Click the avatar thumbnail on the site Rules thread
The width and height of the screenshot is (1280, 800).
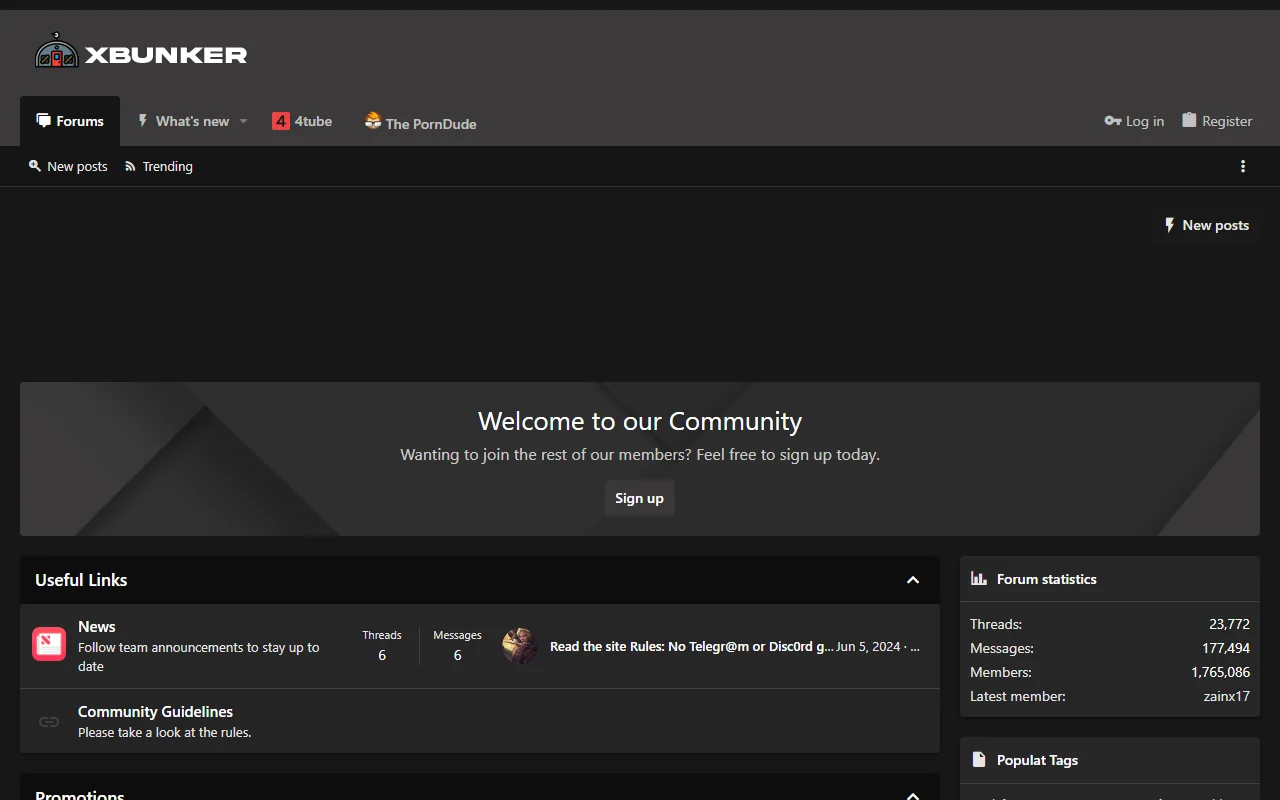click(x=519, y=646)
